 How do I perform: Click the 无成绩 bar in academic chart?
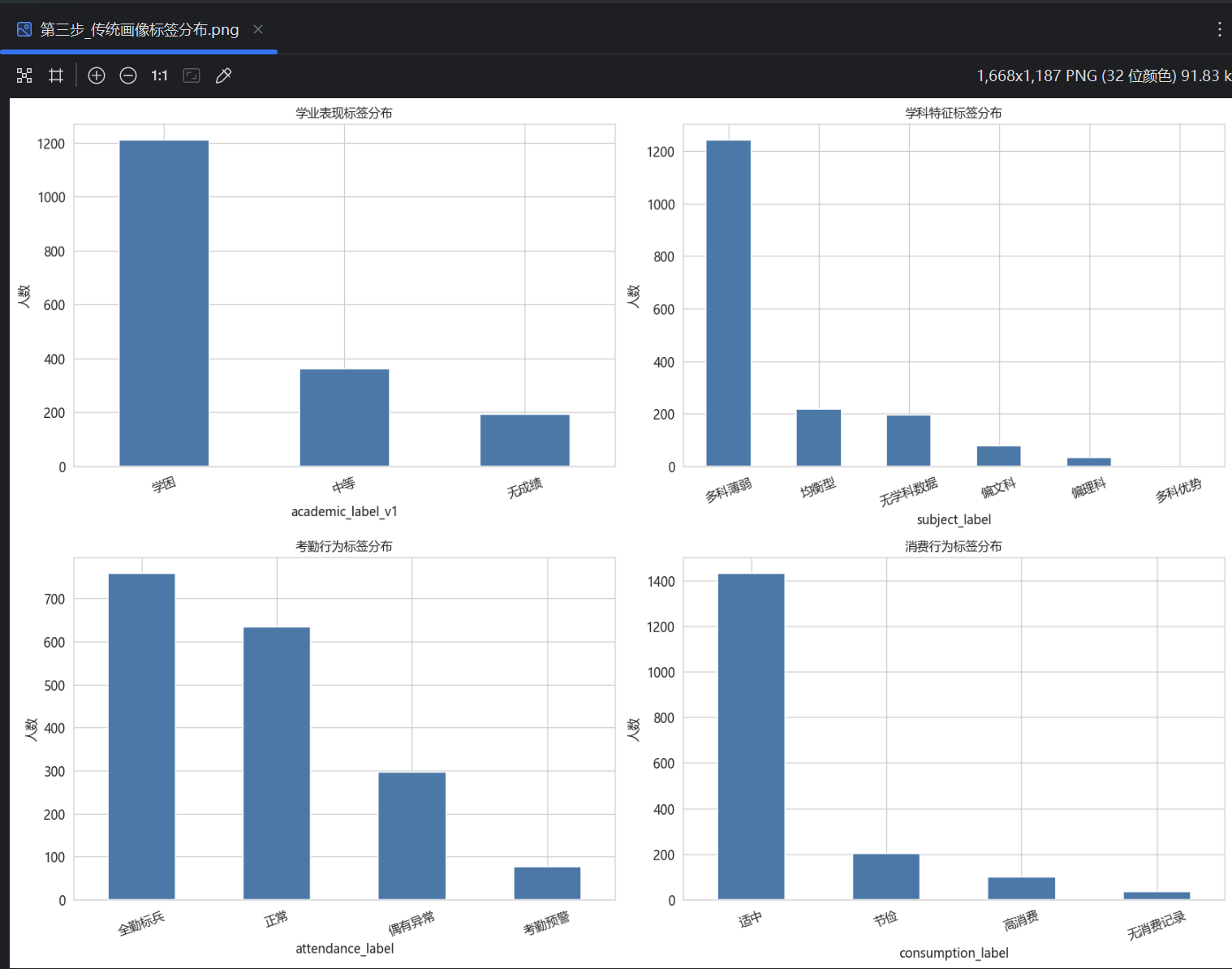[525, 441]
